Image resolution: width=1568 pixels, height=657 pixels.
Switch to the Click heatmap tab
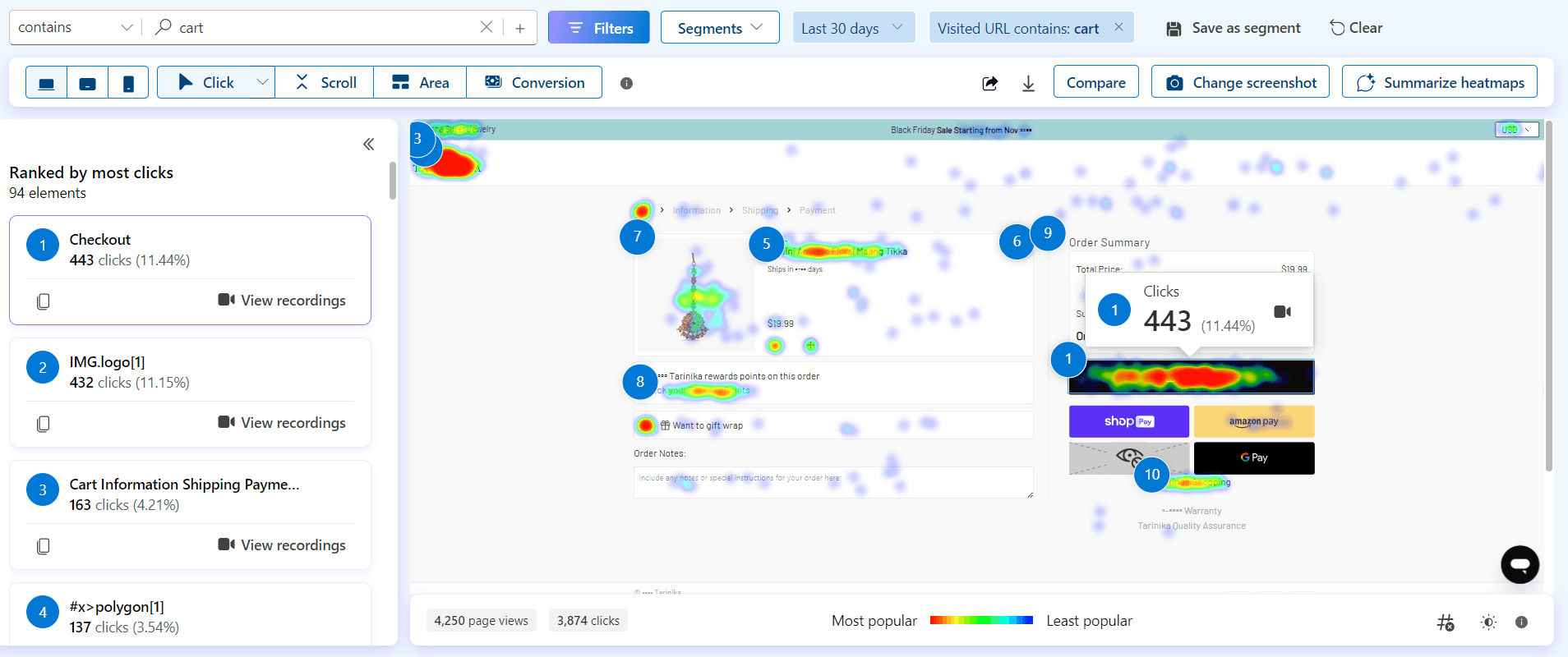click(x=205, y=83)
